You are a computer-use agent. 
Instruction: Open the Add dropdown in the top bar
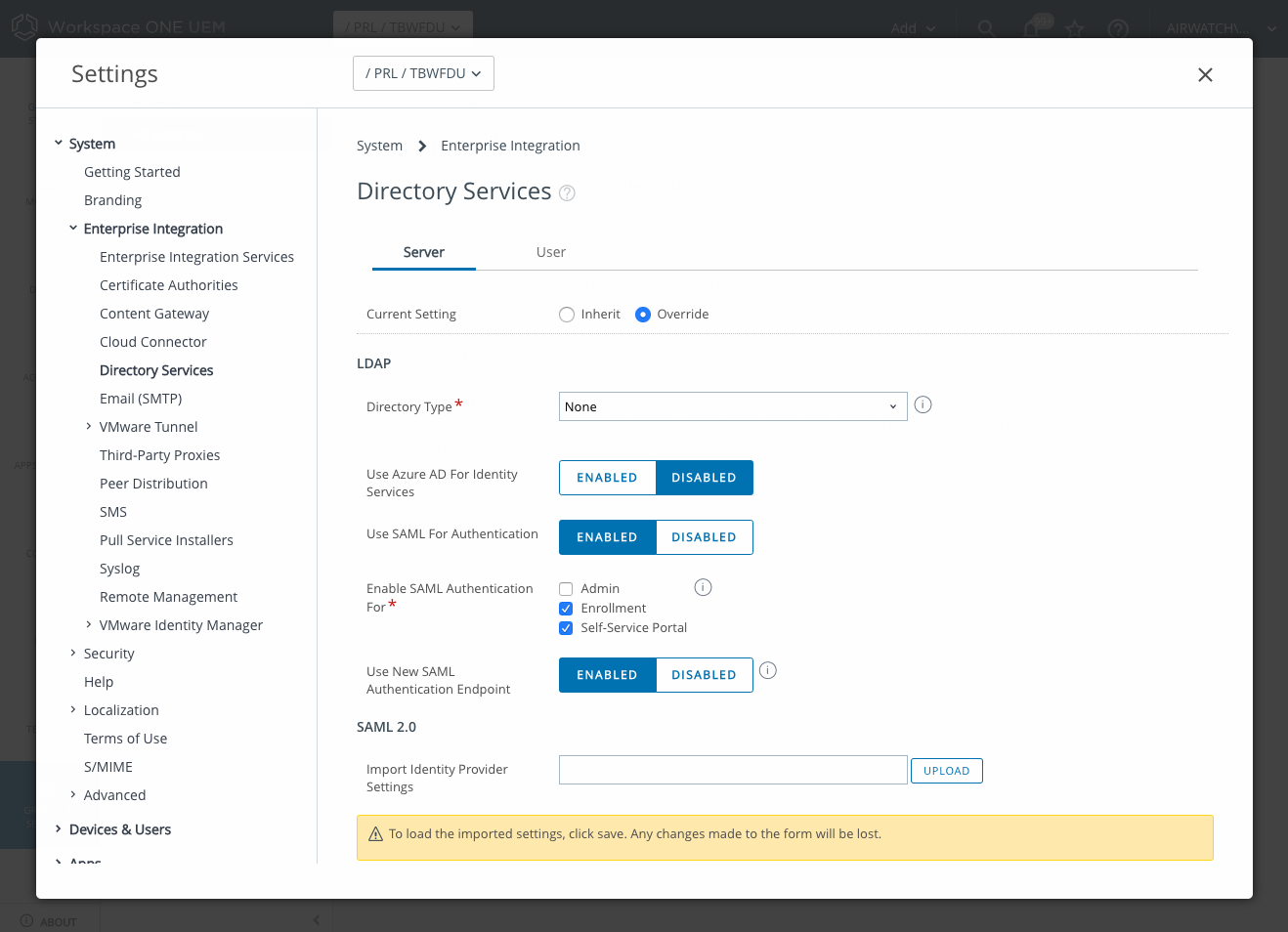point(913,28)
